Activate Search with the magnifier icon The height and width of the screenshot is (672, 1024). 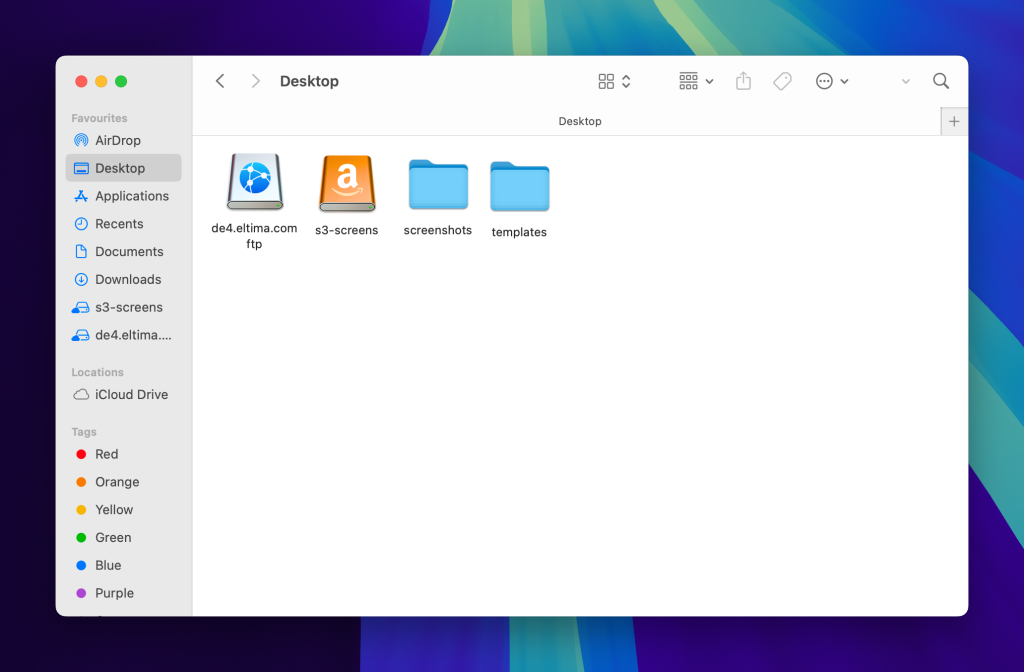click(x=940, y=81)
